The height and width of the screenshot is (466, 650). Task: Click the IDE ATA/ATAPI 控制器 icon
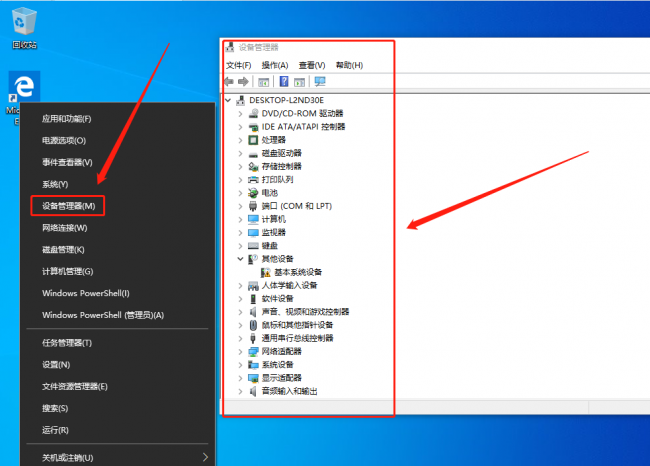(253, 126)
